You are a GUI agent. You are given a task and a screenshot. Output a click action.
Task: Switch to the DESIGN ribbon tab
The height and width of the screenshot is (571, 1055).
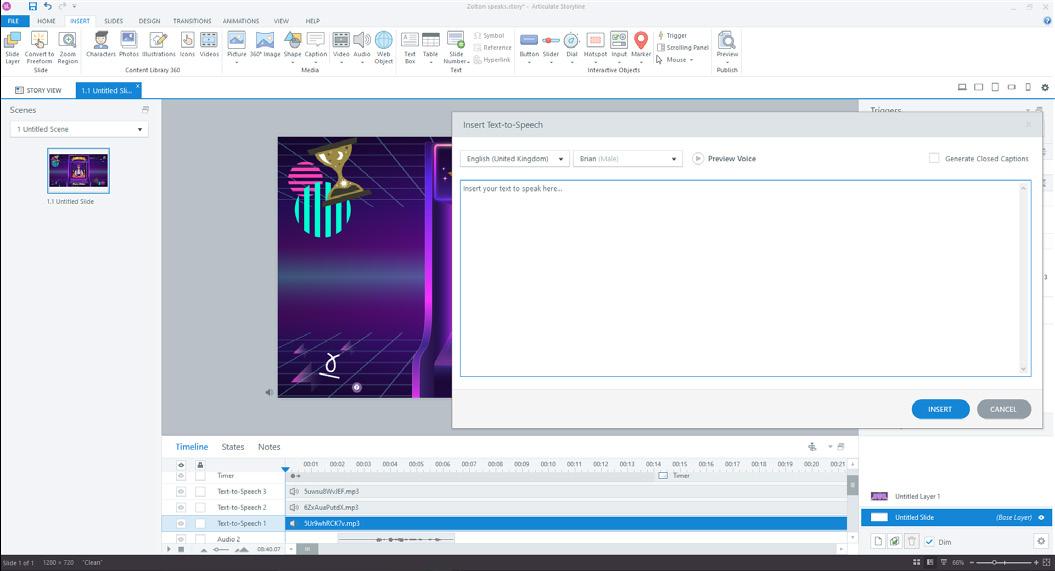point(149,21)
